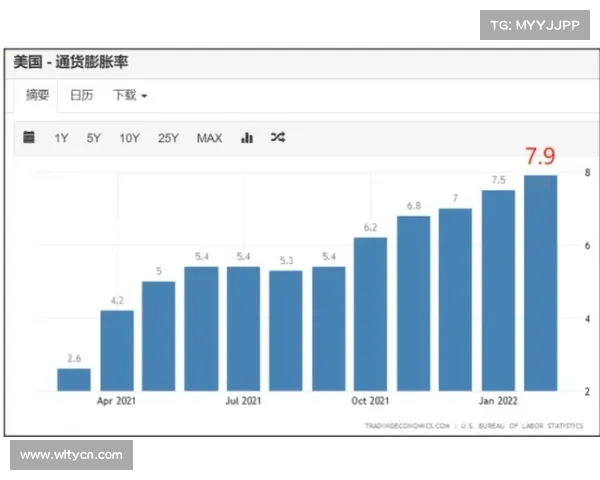Image resolution: width=600 pixels, height=480 pixels.
Task: Select the MAX time range
Action: click(209, 138)
